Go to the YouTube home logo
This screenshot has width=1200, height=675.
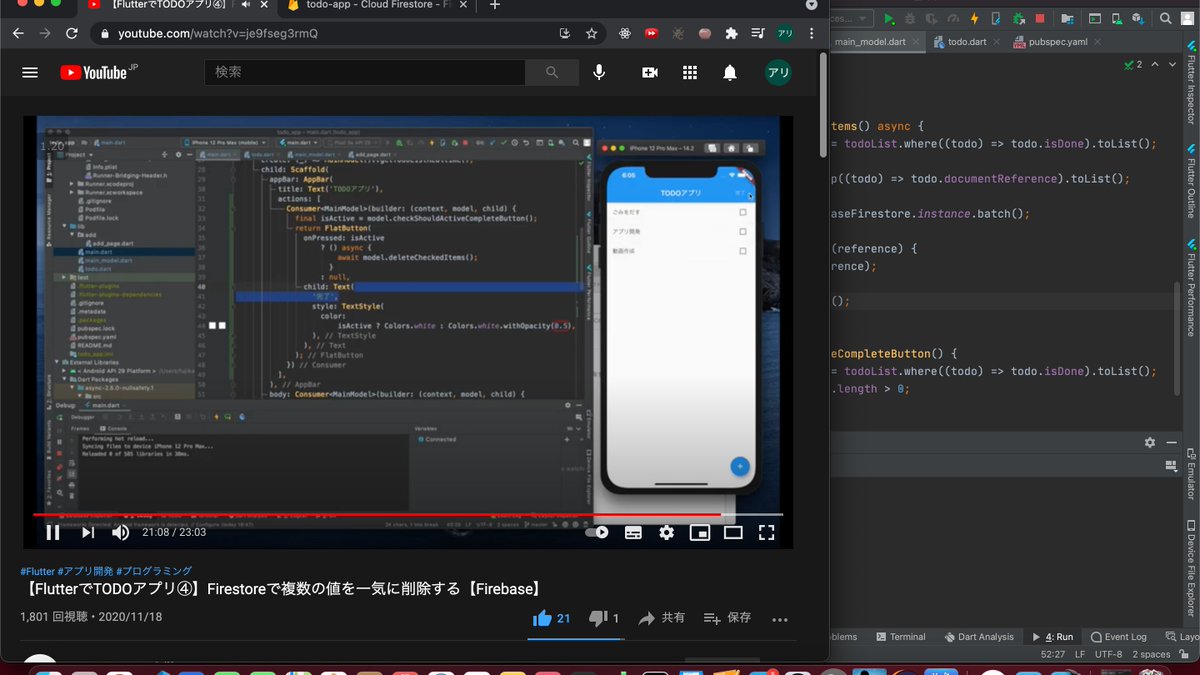pos(99,72)
